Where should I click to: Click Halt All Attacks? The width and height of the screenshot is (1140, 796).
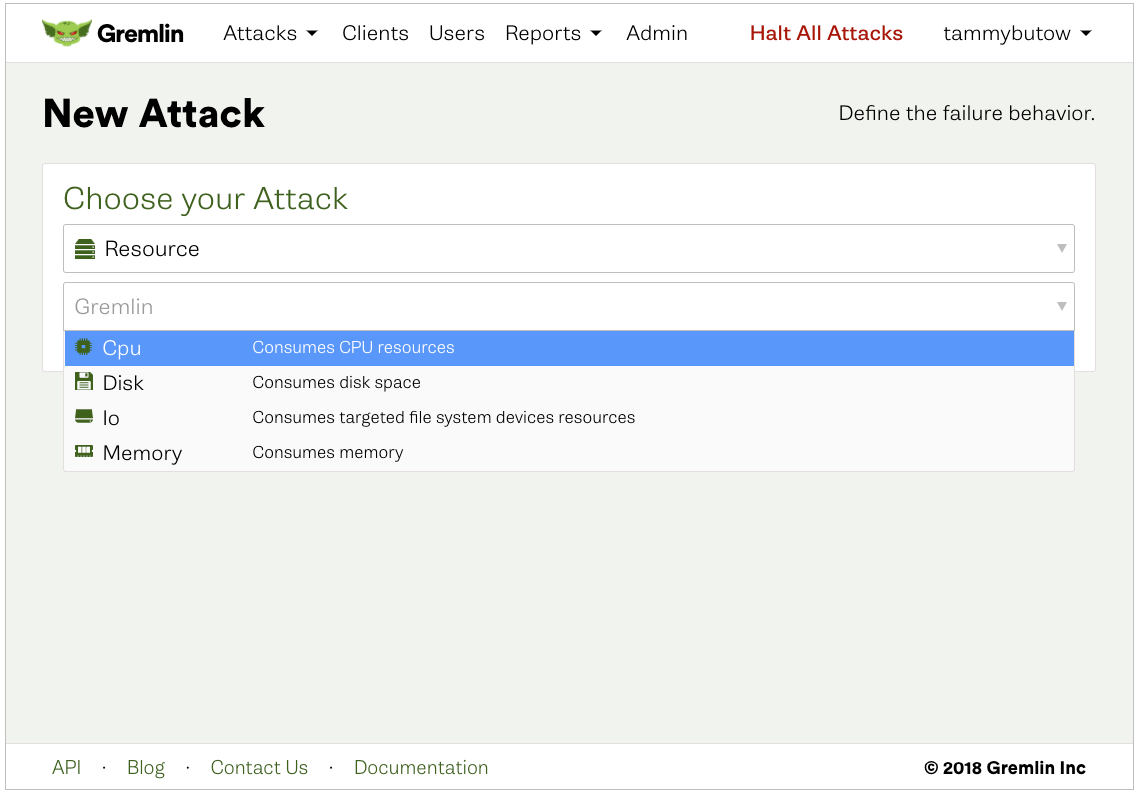(826, 33)
